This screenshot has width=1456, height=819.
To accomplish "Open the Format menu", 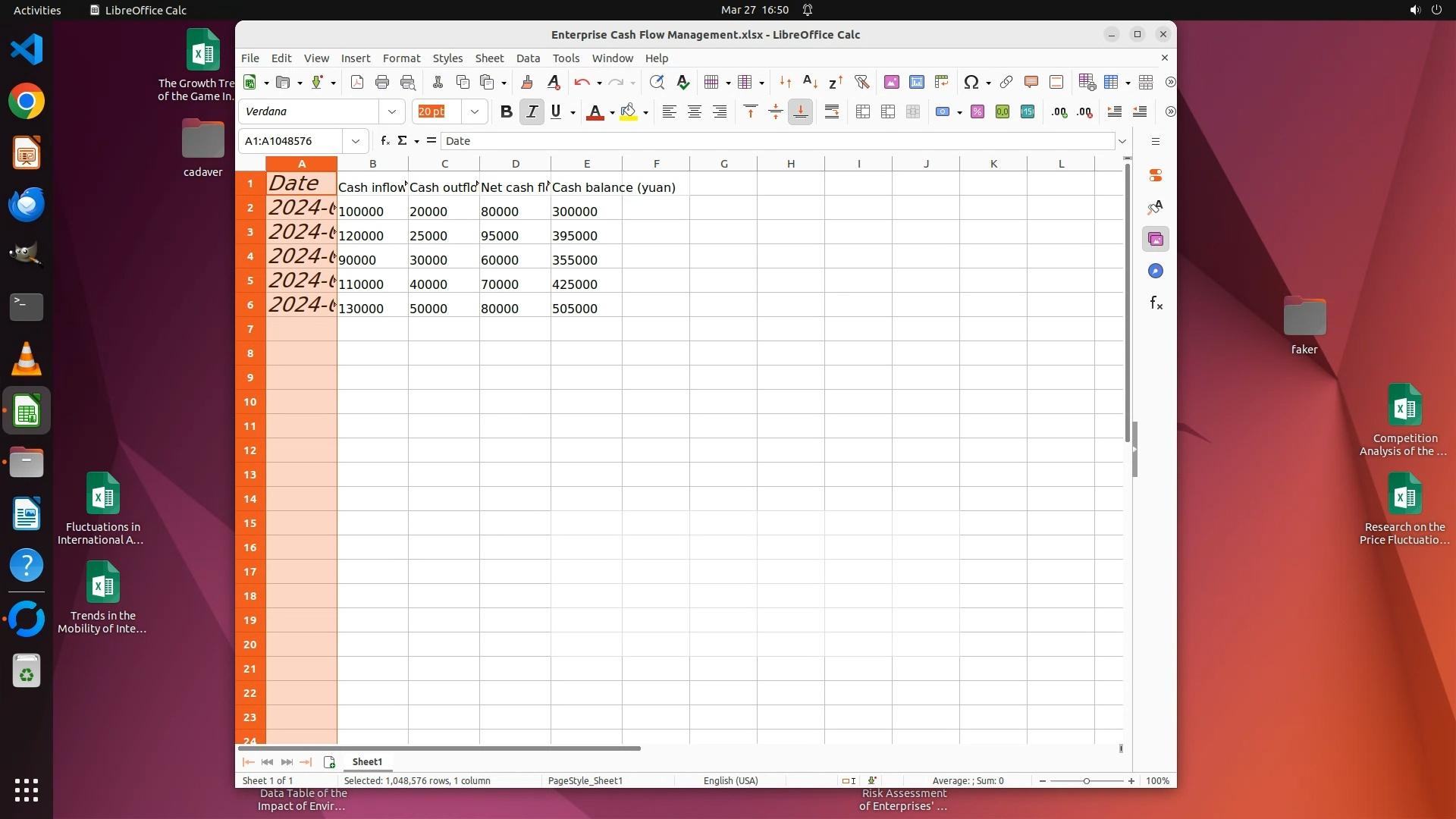I will 401,58.
